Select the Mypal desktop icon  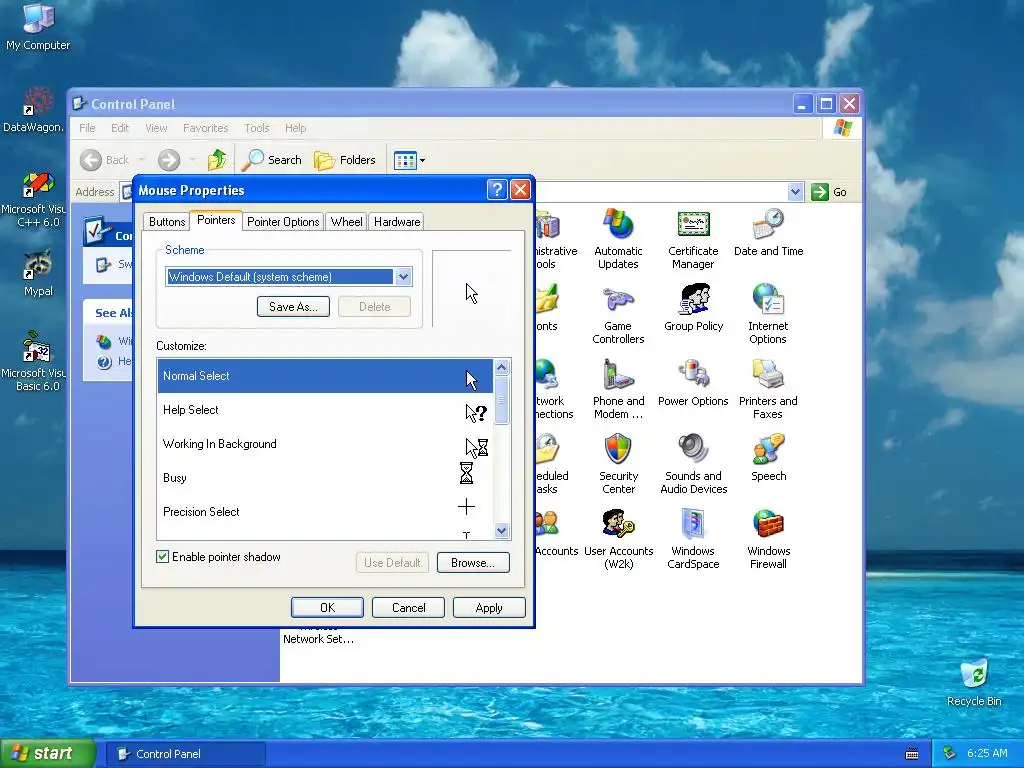38,273
